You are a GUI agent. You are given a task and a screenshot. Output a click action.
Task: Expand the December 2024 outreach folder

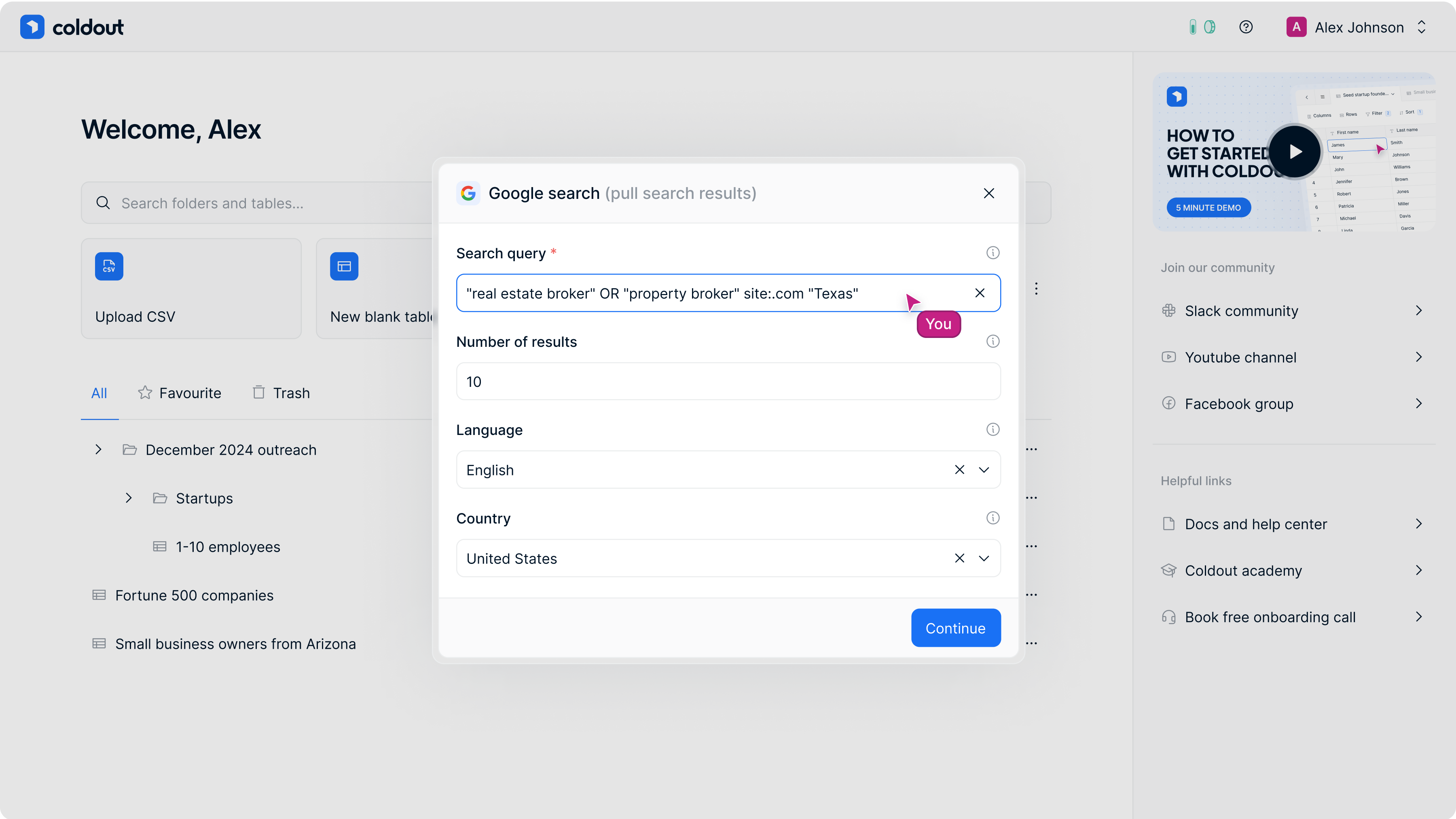[x=98, y=450]
